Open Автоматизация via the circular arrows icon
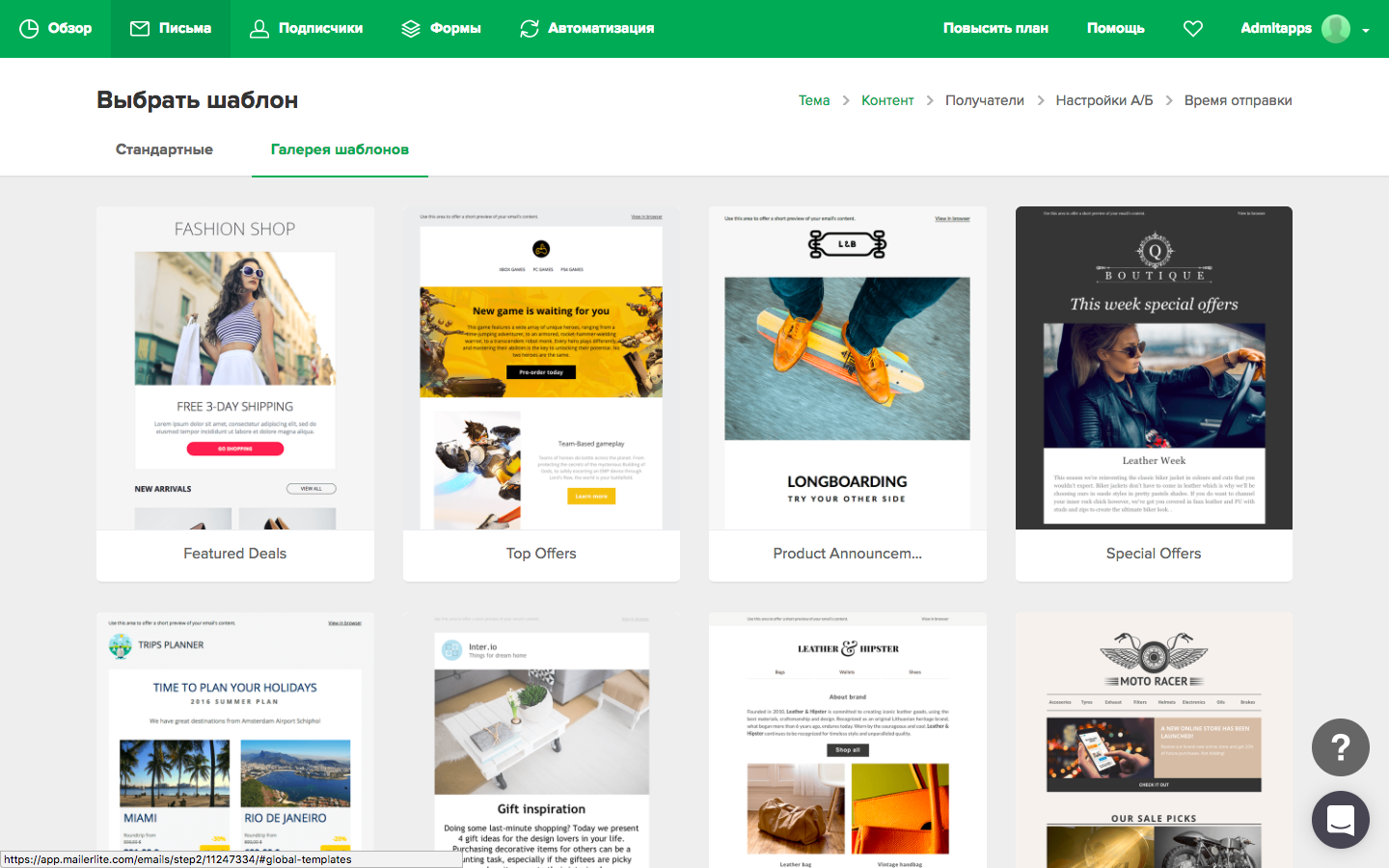The image size is (1389, 868). tap(529, 29)
